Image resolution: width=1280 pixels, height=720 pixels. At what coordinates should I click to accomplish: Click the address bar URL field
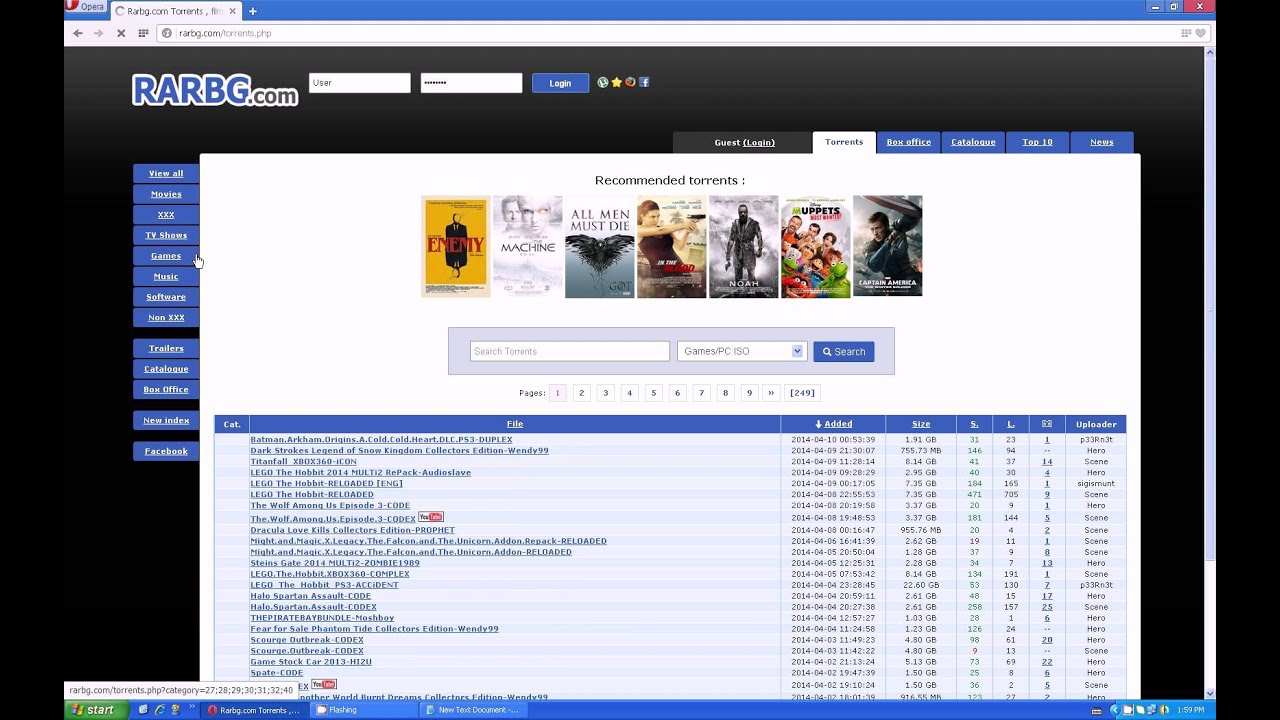[670, 33]
